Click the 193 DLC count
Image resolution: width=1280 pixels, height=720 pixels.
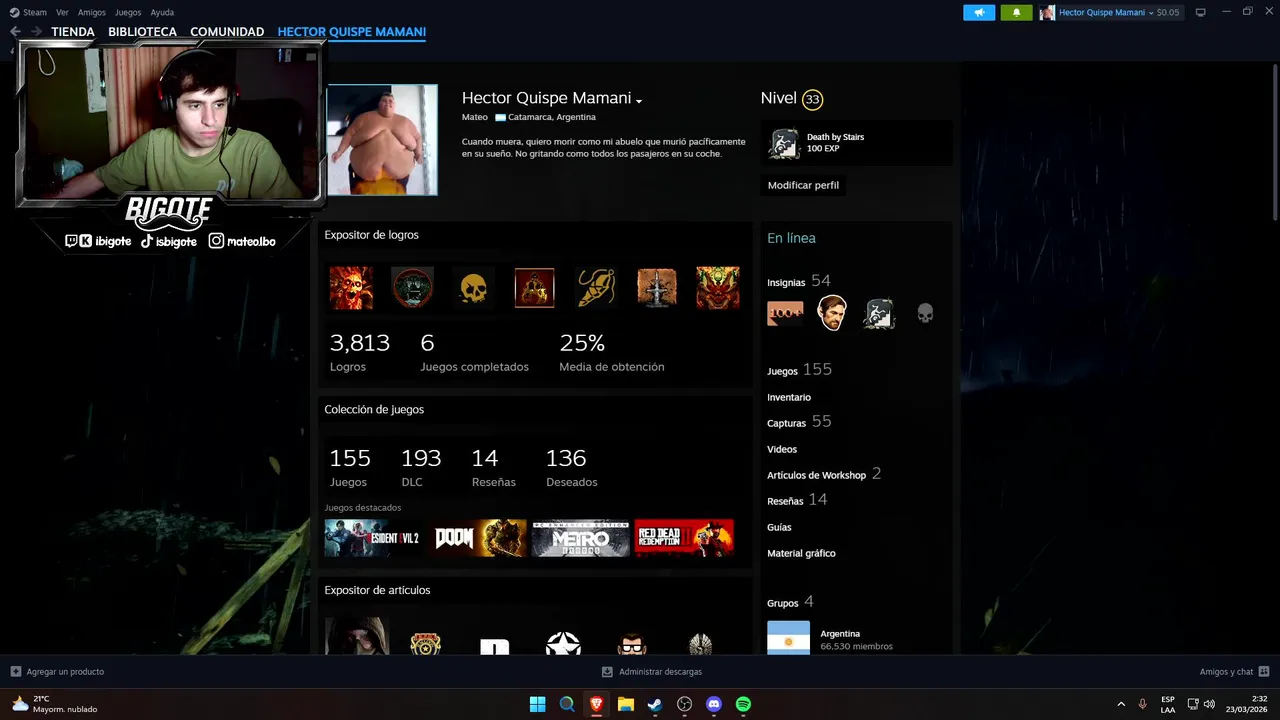[421, 458]
